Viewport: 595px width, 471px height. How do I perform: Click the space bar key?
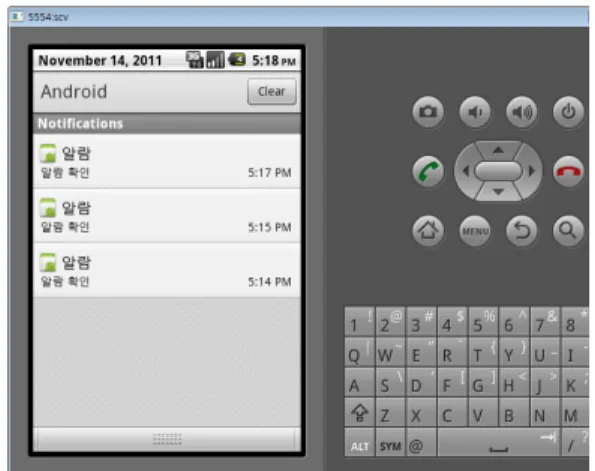(499, 443)
